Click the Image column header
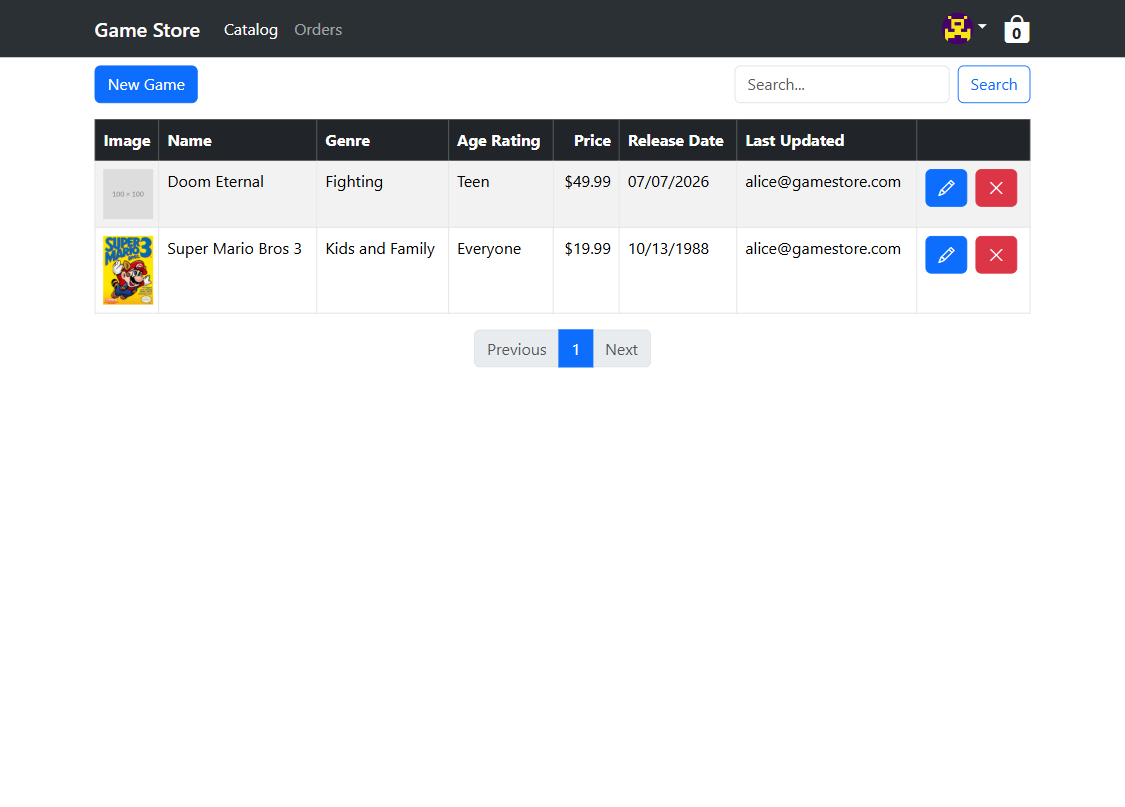1125x807 pixels. (x=126, y=141)
